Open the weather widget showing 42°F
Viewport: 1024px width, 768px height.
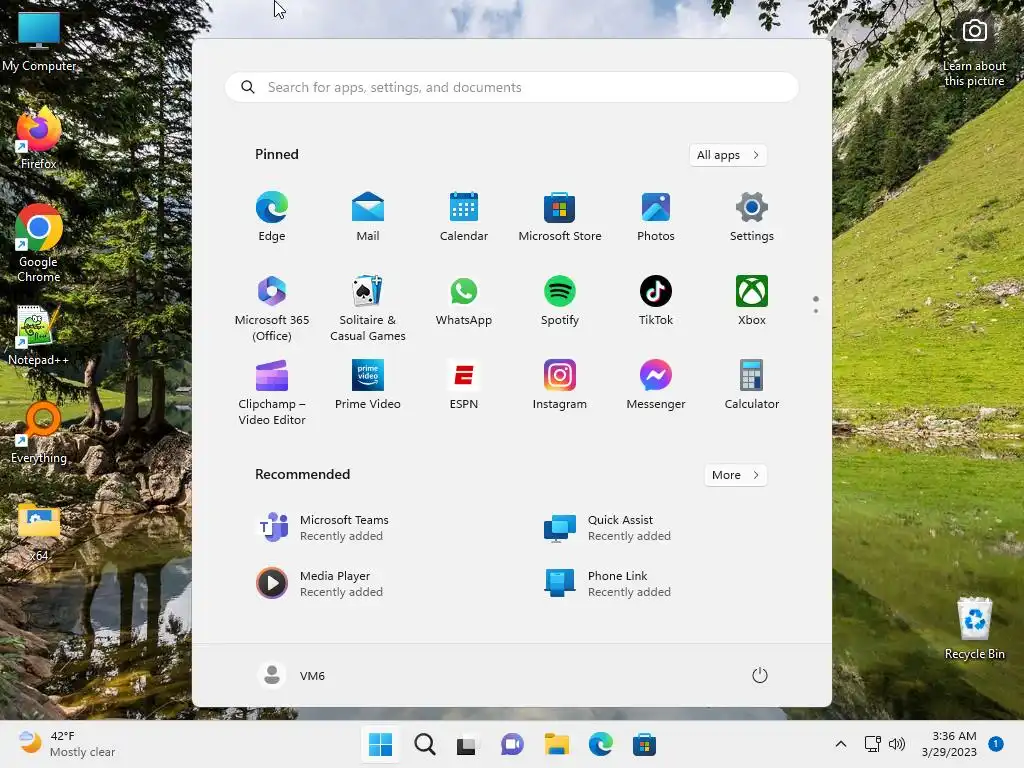pos(65,744)
